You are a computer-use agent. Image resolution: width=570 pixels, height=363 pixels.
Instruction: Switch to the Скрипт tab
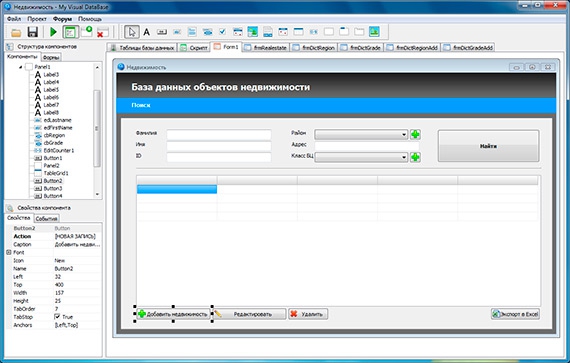[194, 48]
